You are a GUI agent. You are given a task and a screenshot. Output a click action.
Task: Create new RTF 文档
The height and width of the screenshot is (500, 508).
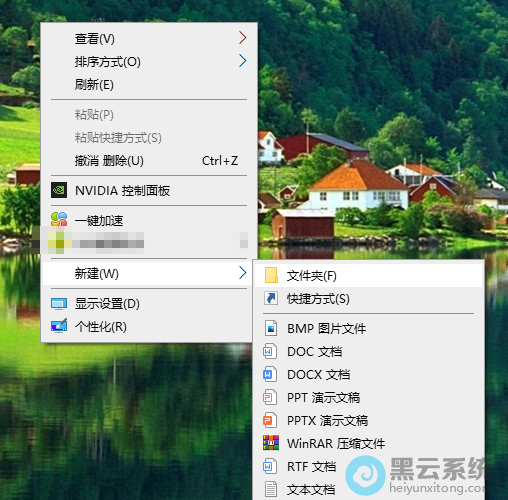368,466
